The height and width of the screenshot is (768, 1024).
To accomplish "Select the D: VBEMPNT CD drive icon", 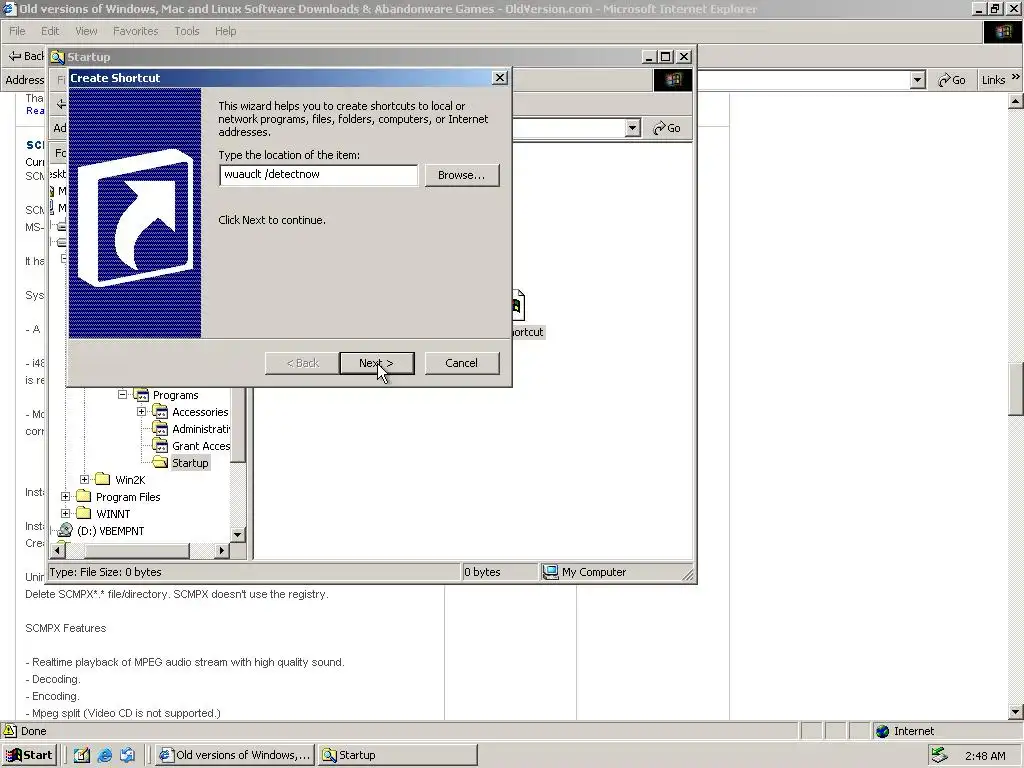I will pos(65,530).
